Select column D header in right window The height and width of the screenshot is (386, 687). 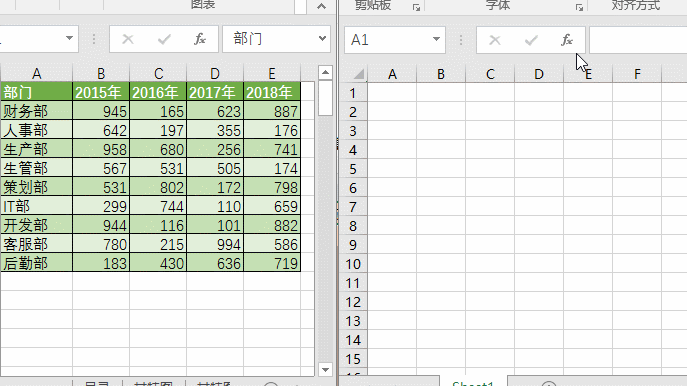click(x=539, y=74)
